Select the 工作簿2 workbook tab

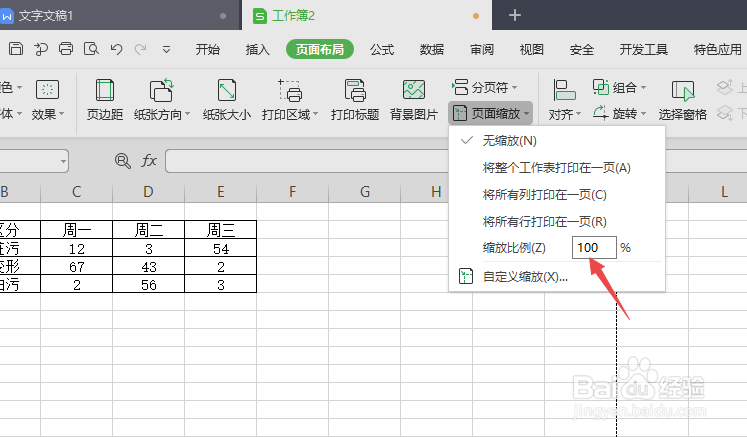[367, 15]
